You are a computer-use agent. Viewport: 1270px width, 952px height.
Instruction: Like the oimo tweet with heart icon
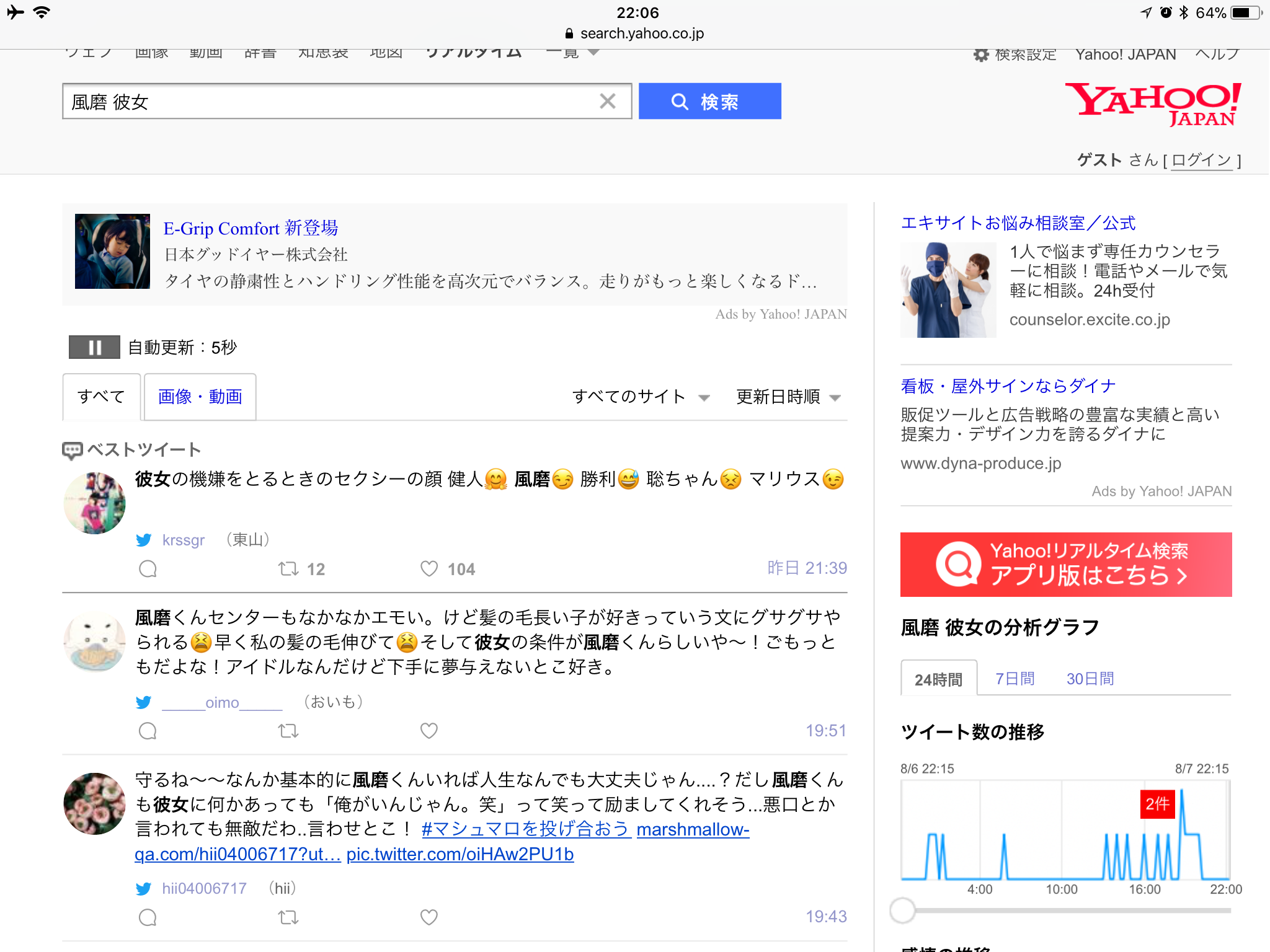pyautogui.click(x=429, y=731)
